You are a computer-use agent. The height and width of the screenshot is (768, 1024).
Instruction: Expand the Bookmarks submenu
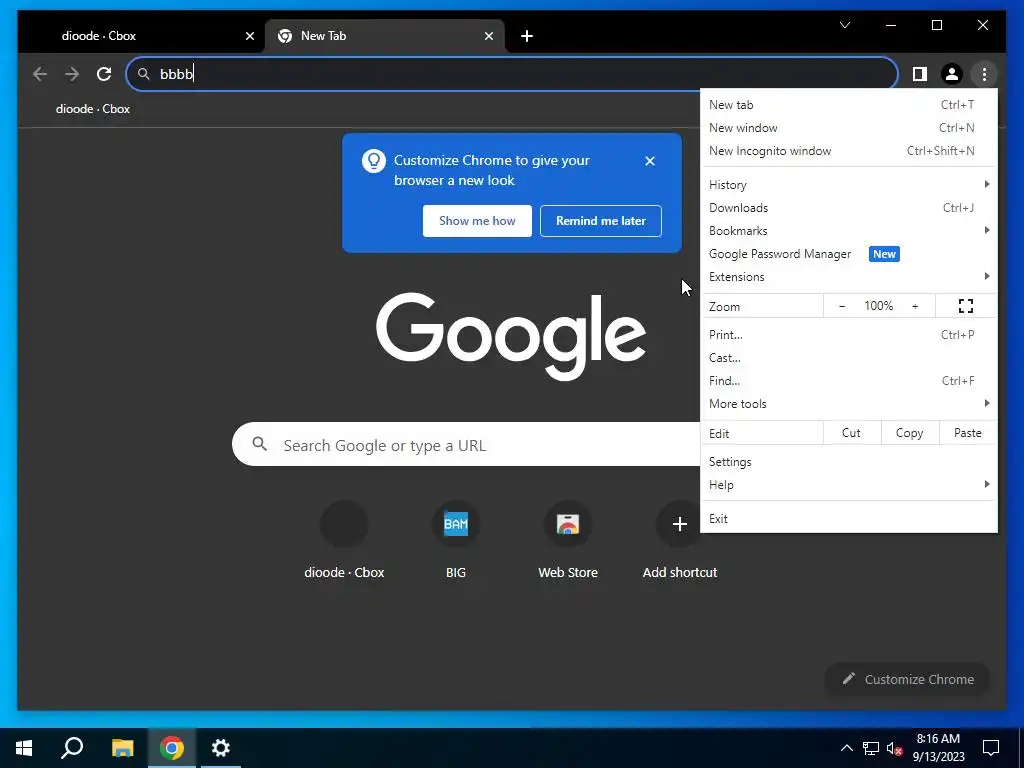click(x=848, y=231)
